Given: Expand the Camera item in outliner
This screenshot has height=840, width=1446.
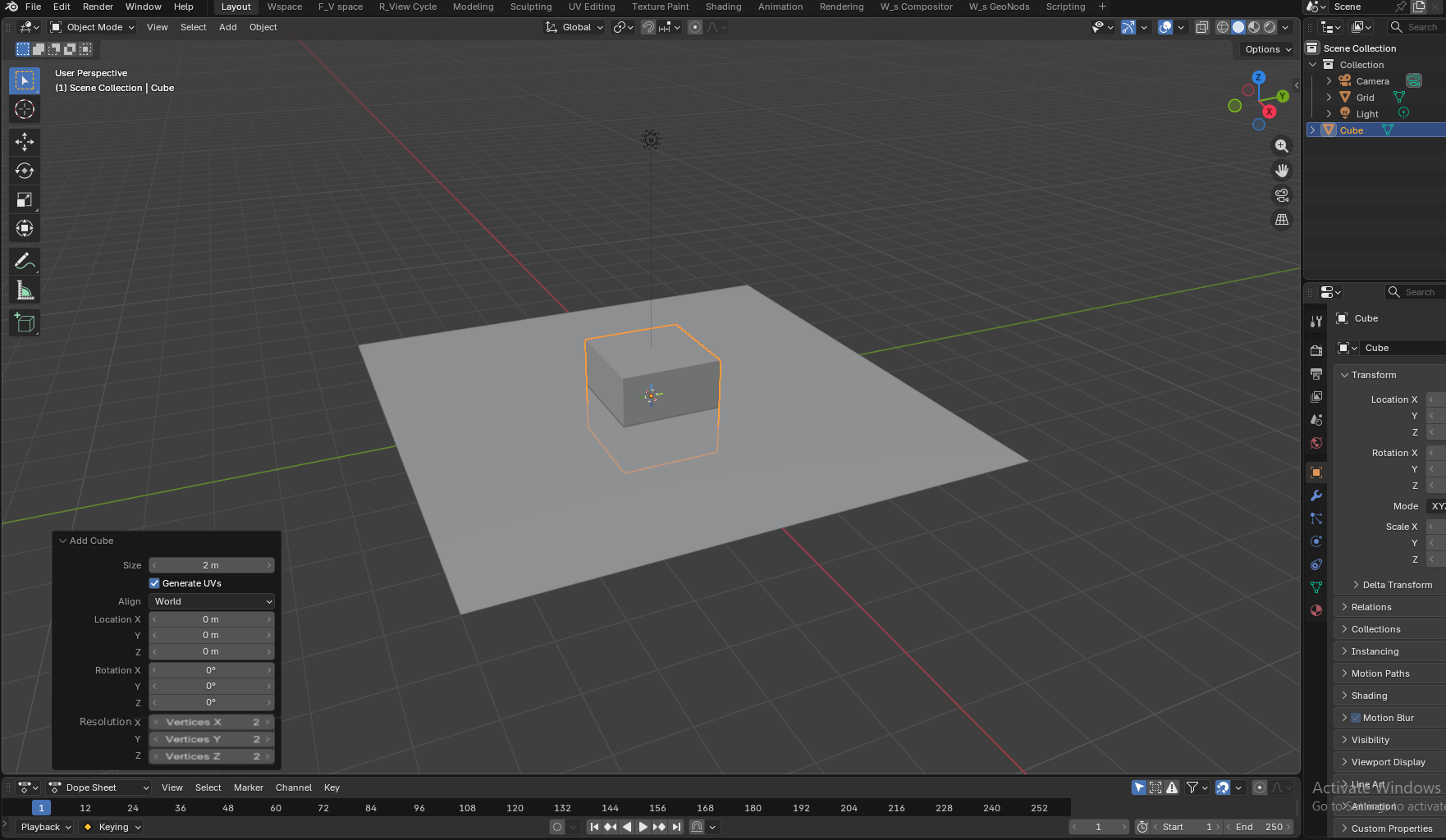Looking at the screenshot, I should pos(1329,81).
